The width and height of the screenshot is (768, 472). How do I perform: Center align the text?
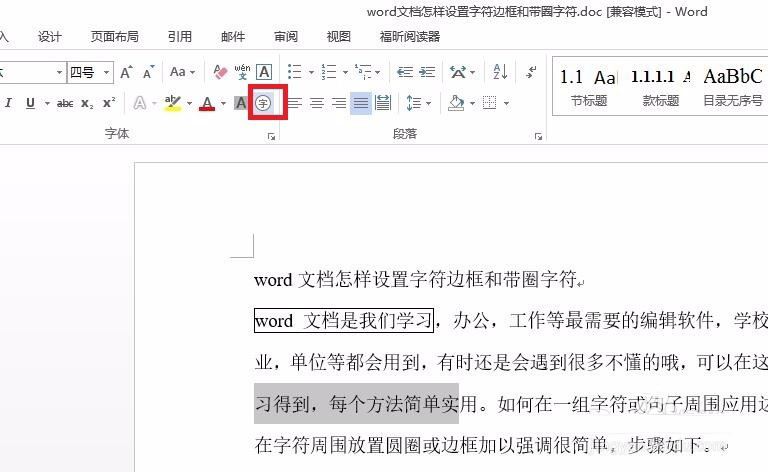click(317, 103)
